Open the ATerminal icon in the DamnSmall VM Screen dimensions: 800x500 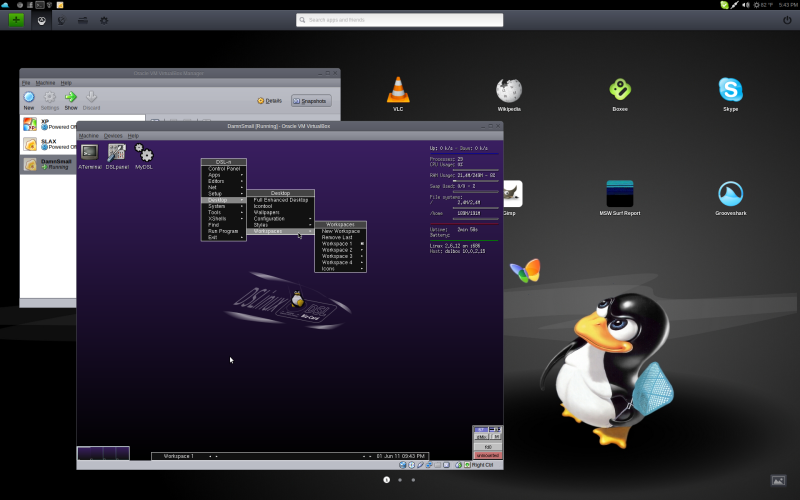(89, 153)
